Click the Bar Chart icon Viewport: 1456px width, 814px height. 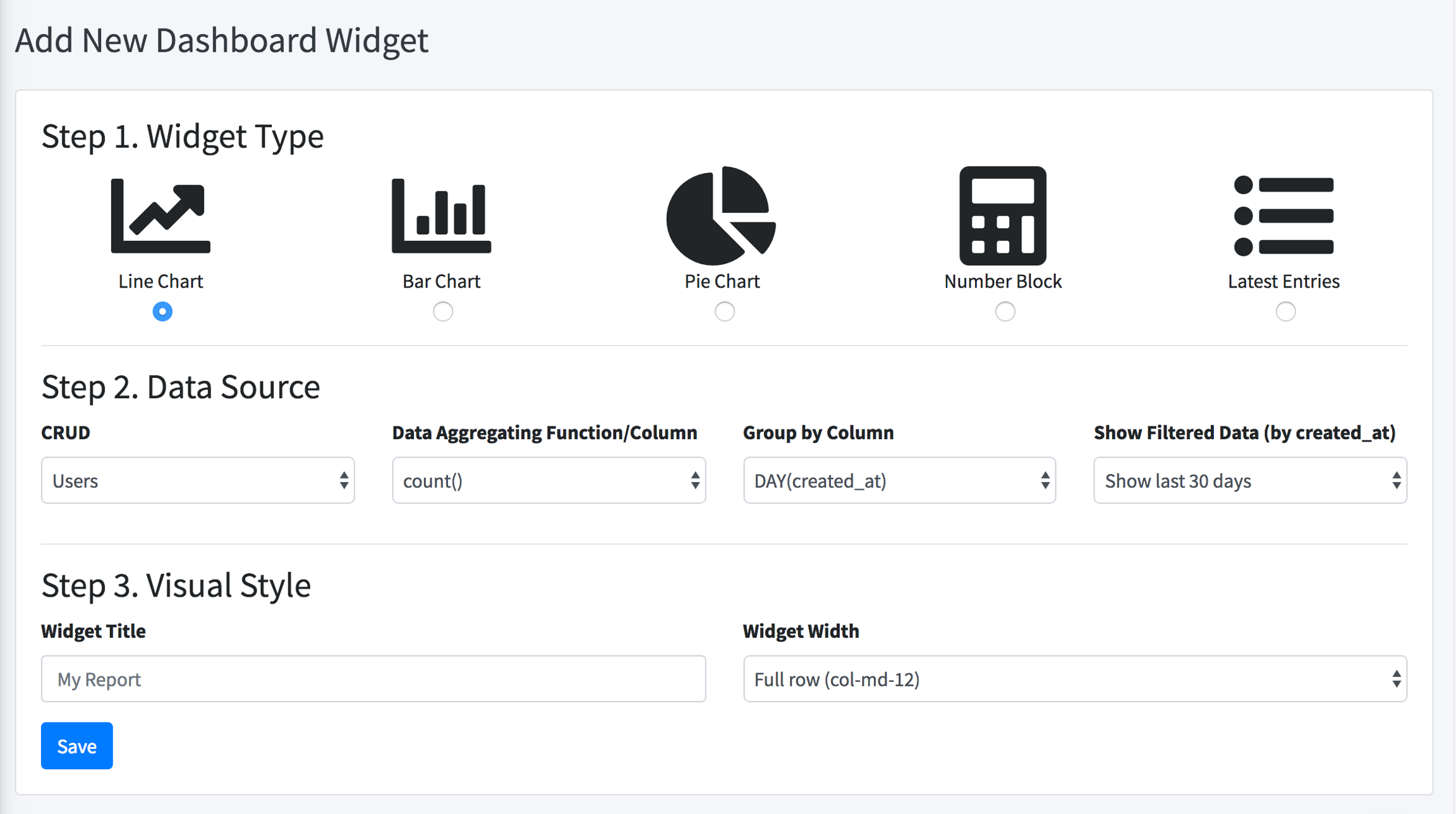tap(441, 216)
